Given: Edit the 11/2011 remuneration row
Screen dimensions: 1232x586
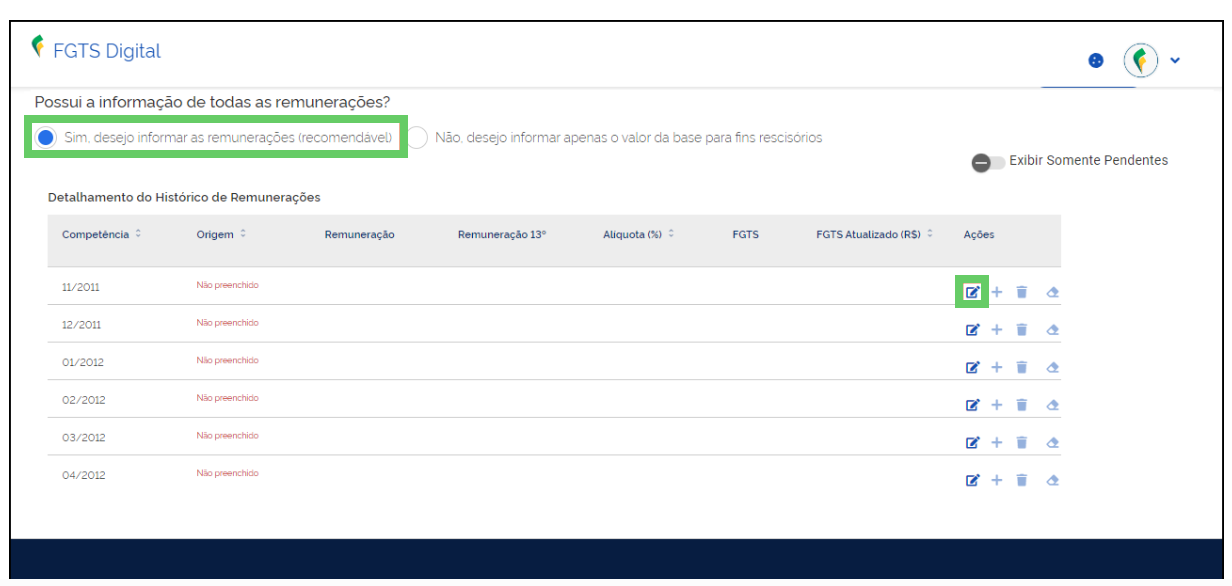Looking at the screenshot, I should coord(972,292).
